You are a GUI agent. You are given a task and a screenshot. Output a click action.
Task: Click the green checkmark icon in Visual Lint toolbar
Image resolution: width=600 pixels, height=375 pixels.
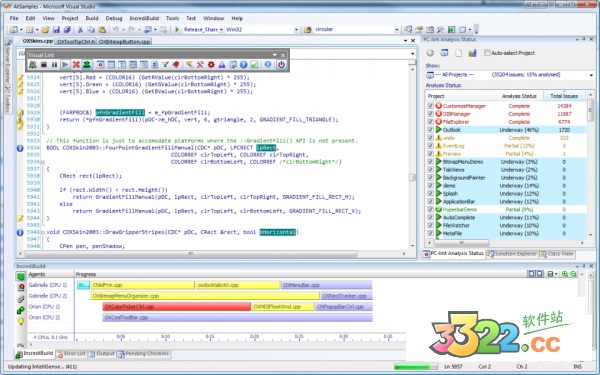tap(254, 65)
